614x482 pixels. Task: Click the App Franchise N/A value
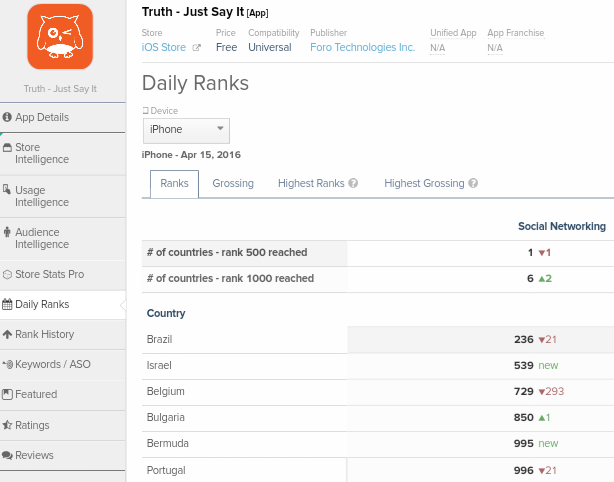point(495,48)
